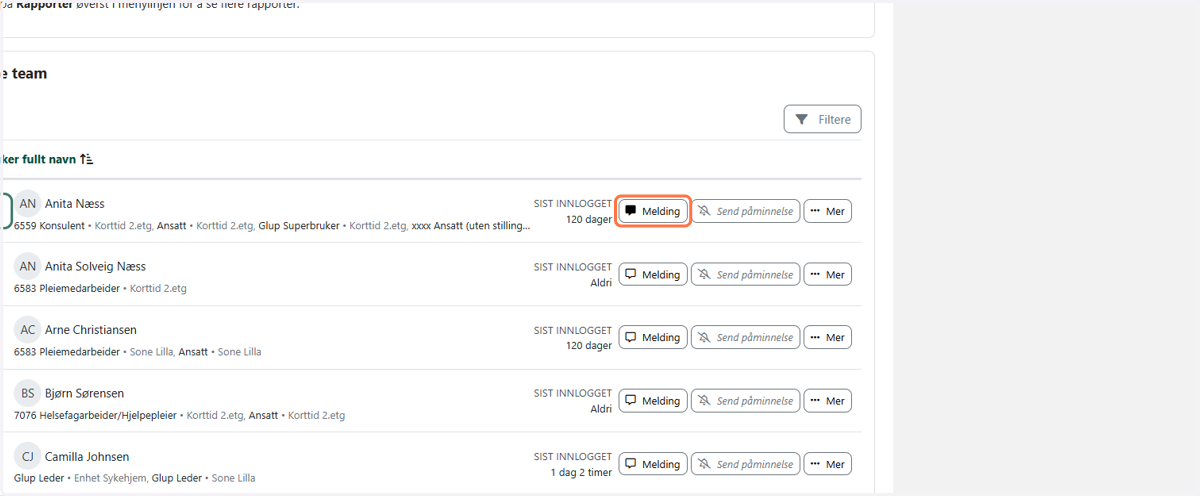Click the BS avatar of Bjørn Sørensen
Viewport: 1200px width, 496px height.
(x=28, y=393)
